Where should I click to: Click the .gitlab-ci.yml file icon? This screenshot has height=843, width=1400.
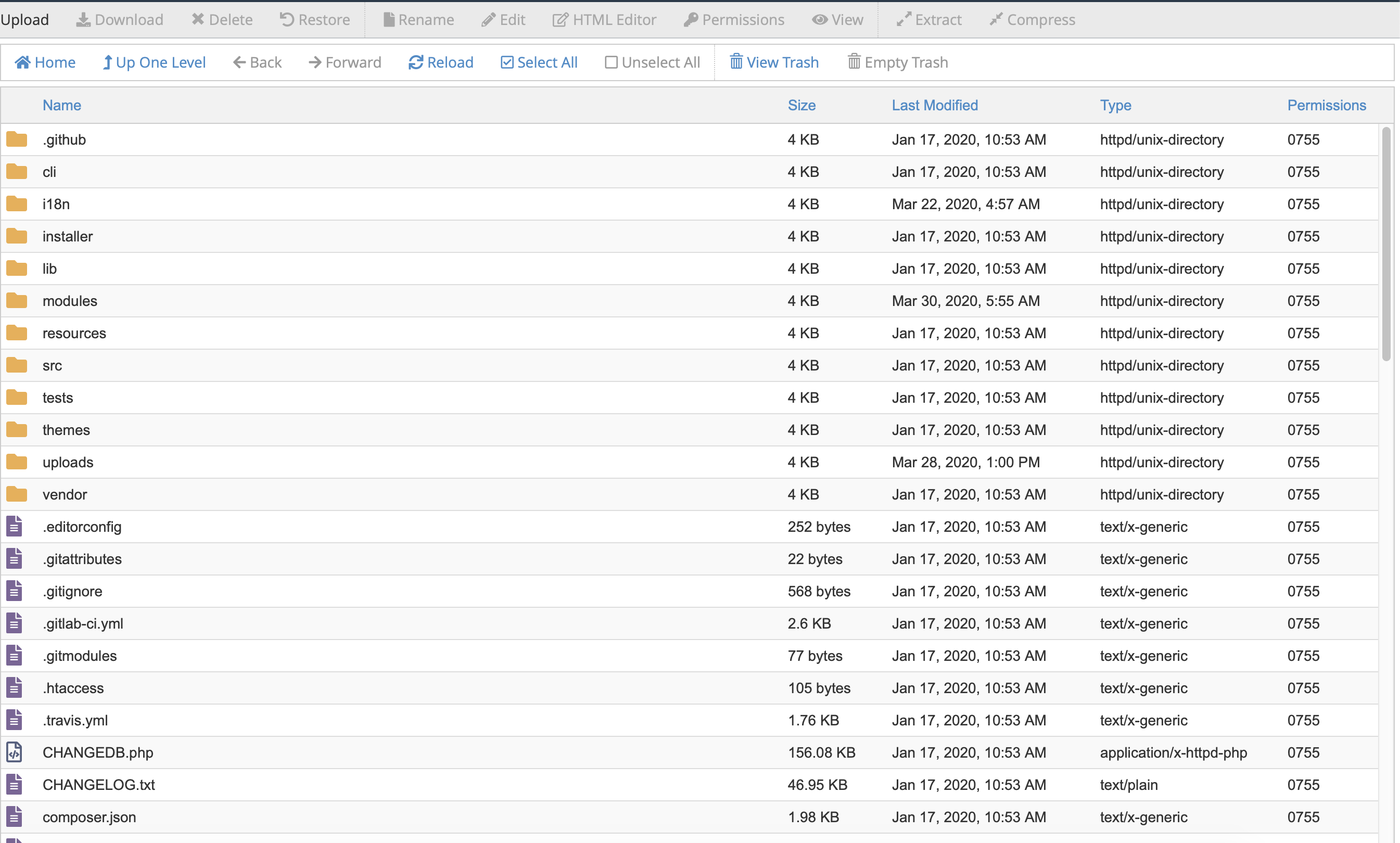(14, 623)
